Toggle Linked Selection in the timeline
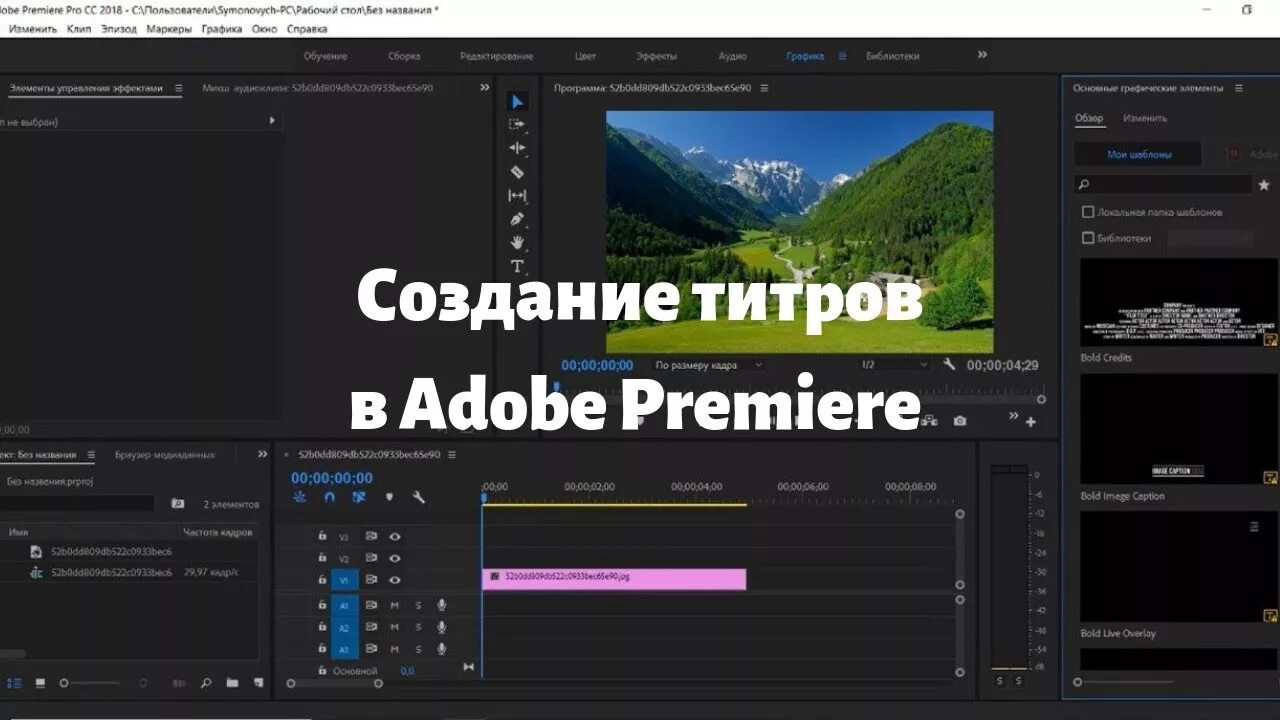Screen dimensions: 1280x720 [359, 497]
